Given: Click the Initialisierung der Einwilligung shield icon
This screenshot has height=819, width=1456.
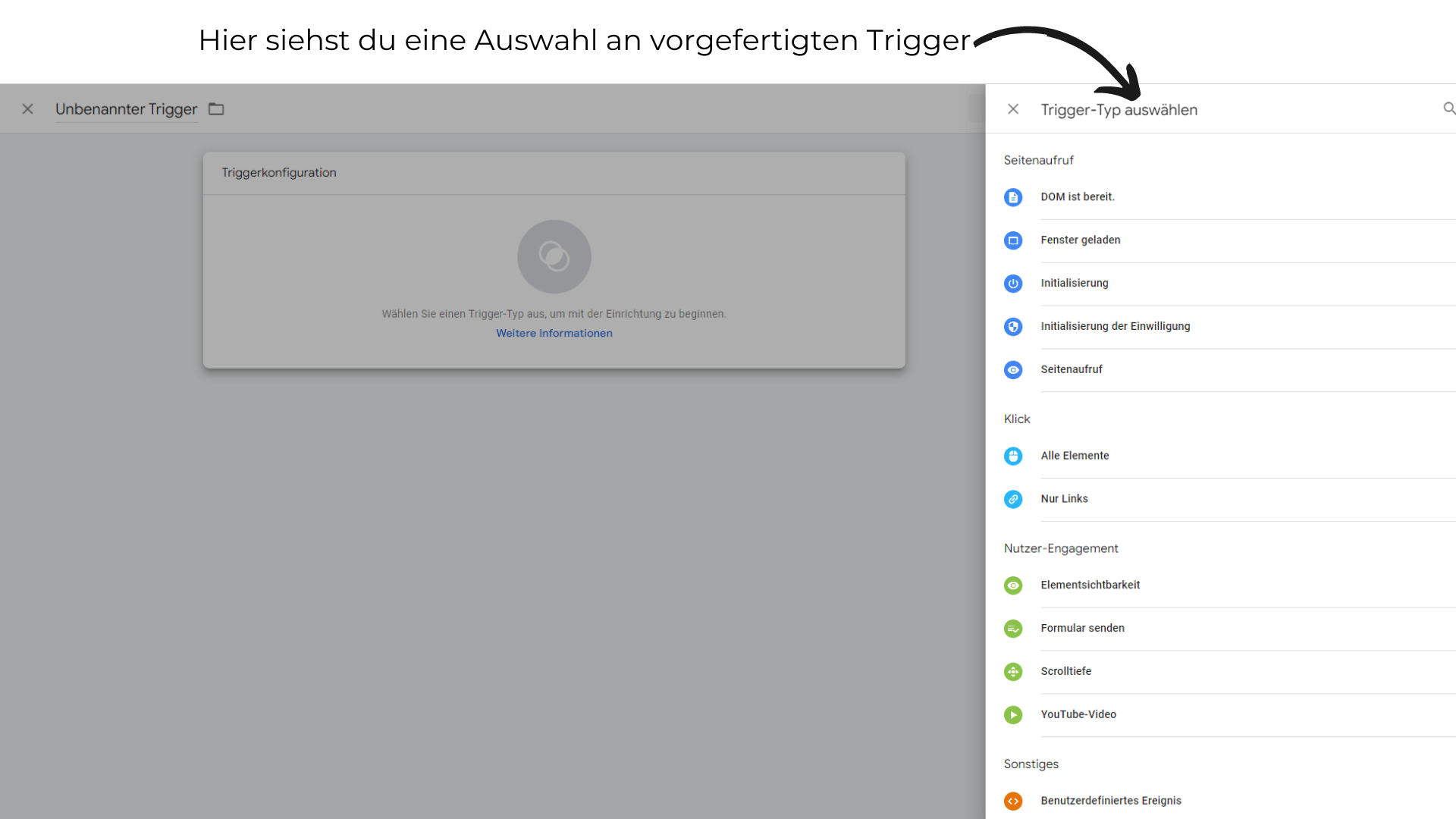Looking at the screenshot, I should [x=1013, y=327].
